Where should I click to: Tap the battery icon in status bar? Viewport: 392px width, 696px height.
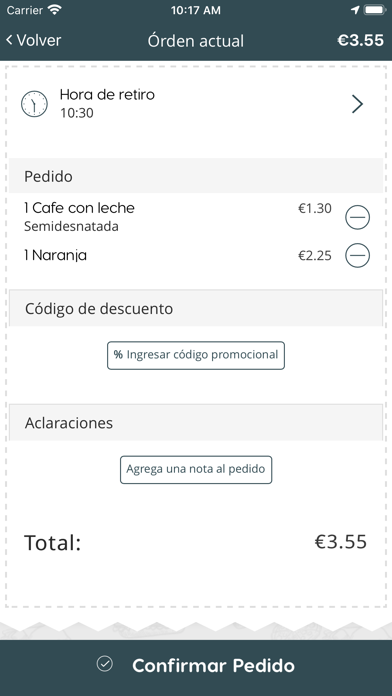pos(375,10)
